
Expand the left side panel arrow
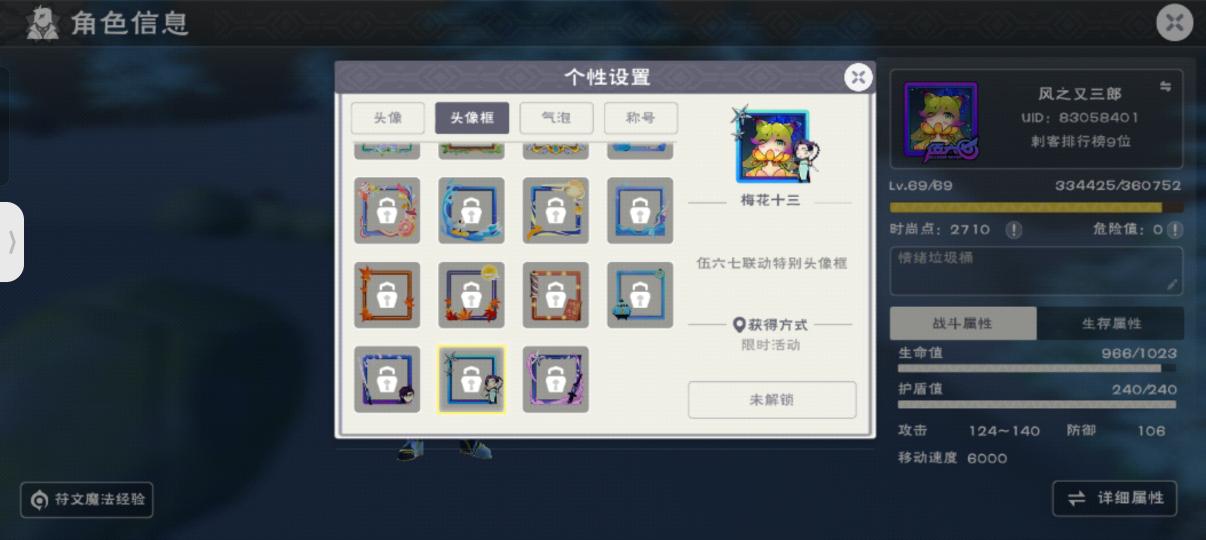[x=12, y=242]
